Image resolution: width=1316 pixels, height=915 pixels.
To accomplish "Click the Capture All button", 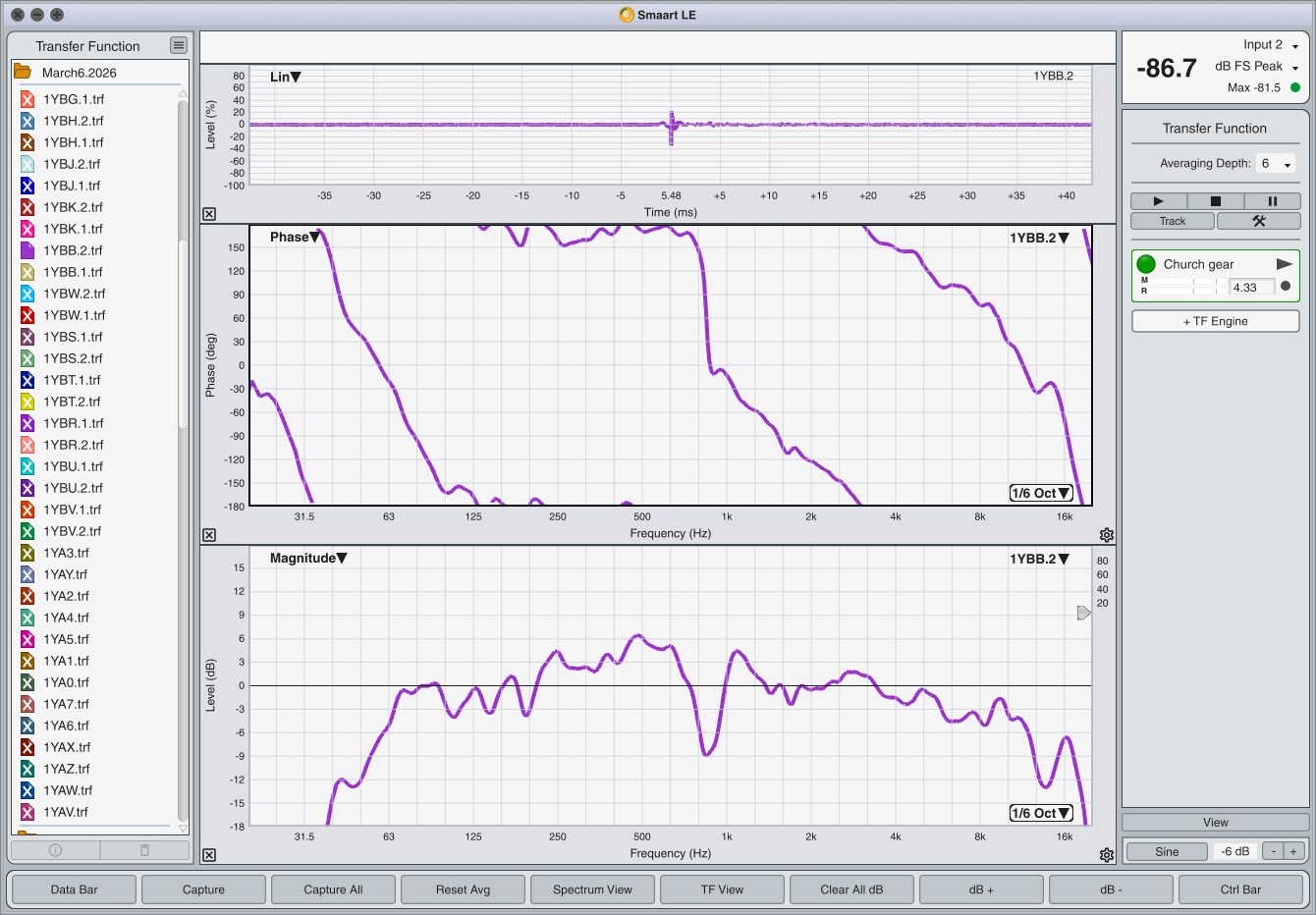I will click(x=333, y=889).
